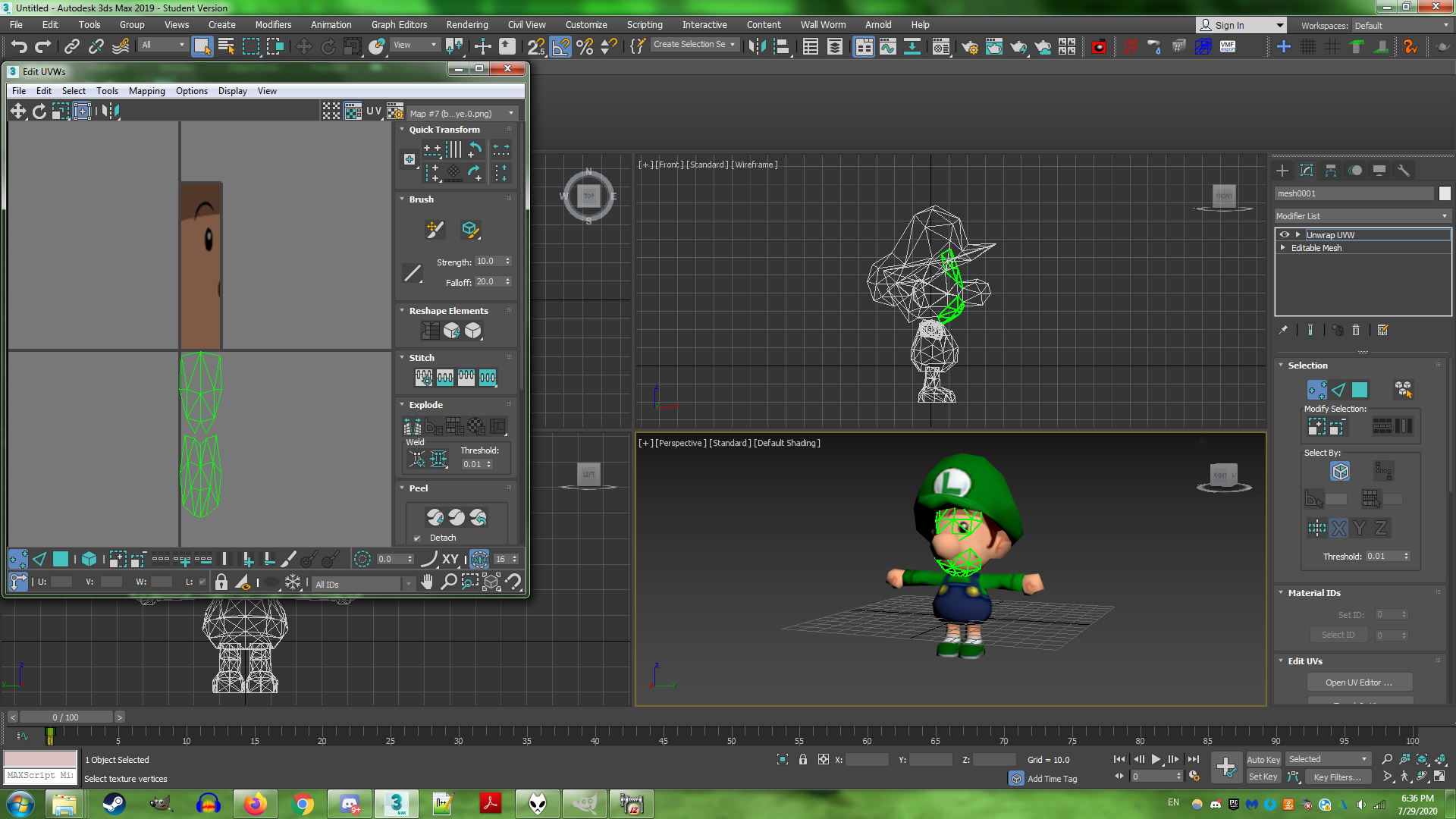Image resolution: width=1456 pixels, height=819 pixels.
Task: Click the Zoom magnifier in Edit UVWs
Action: click(449, 582)
